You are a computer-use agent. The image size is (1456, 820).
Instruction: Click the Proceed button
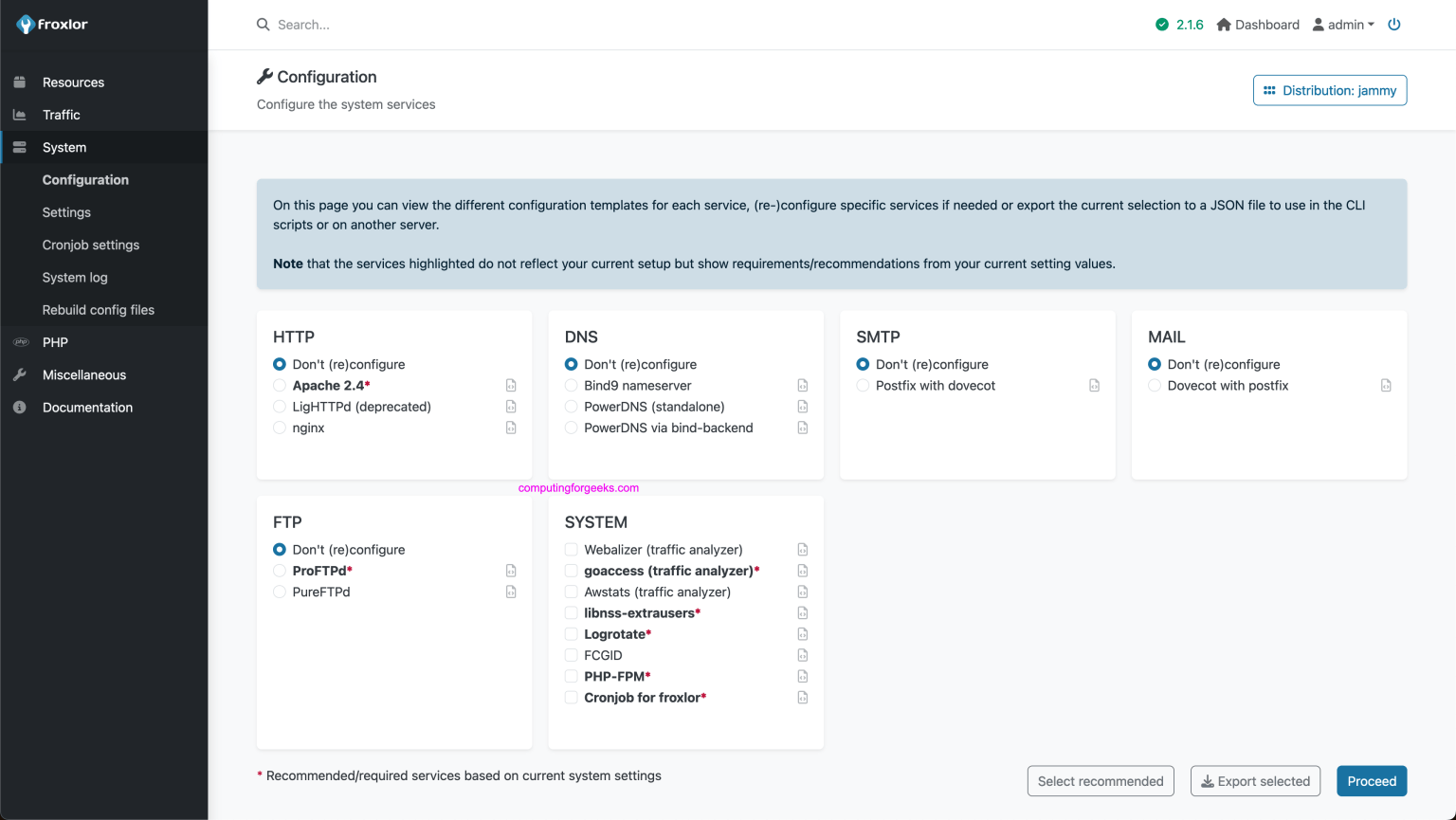1371,780
